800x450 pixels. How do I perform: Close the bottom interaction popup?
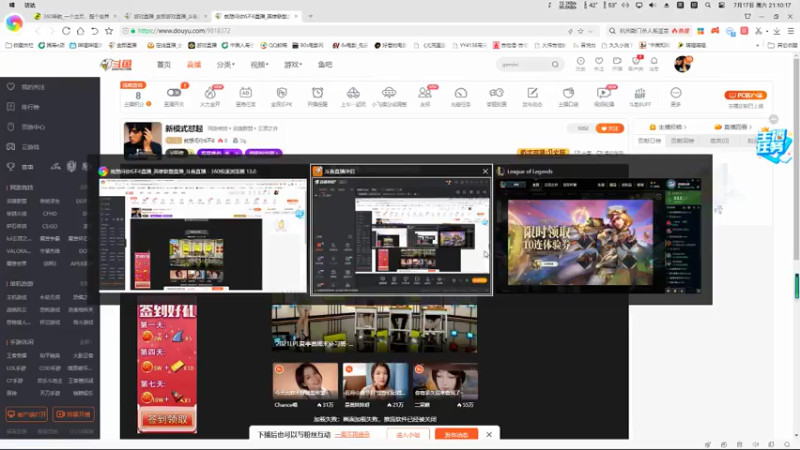tap(489, 435)
